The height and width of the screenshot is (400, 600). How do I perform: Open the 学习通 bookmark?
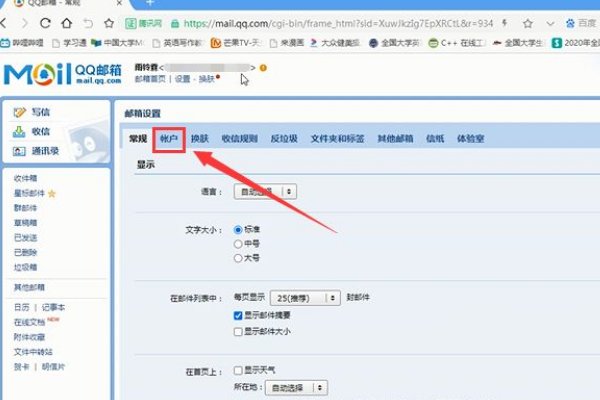(x=70, y=43)
